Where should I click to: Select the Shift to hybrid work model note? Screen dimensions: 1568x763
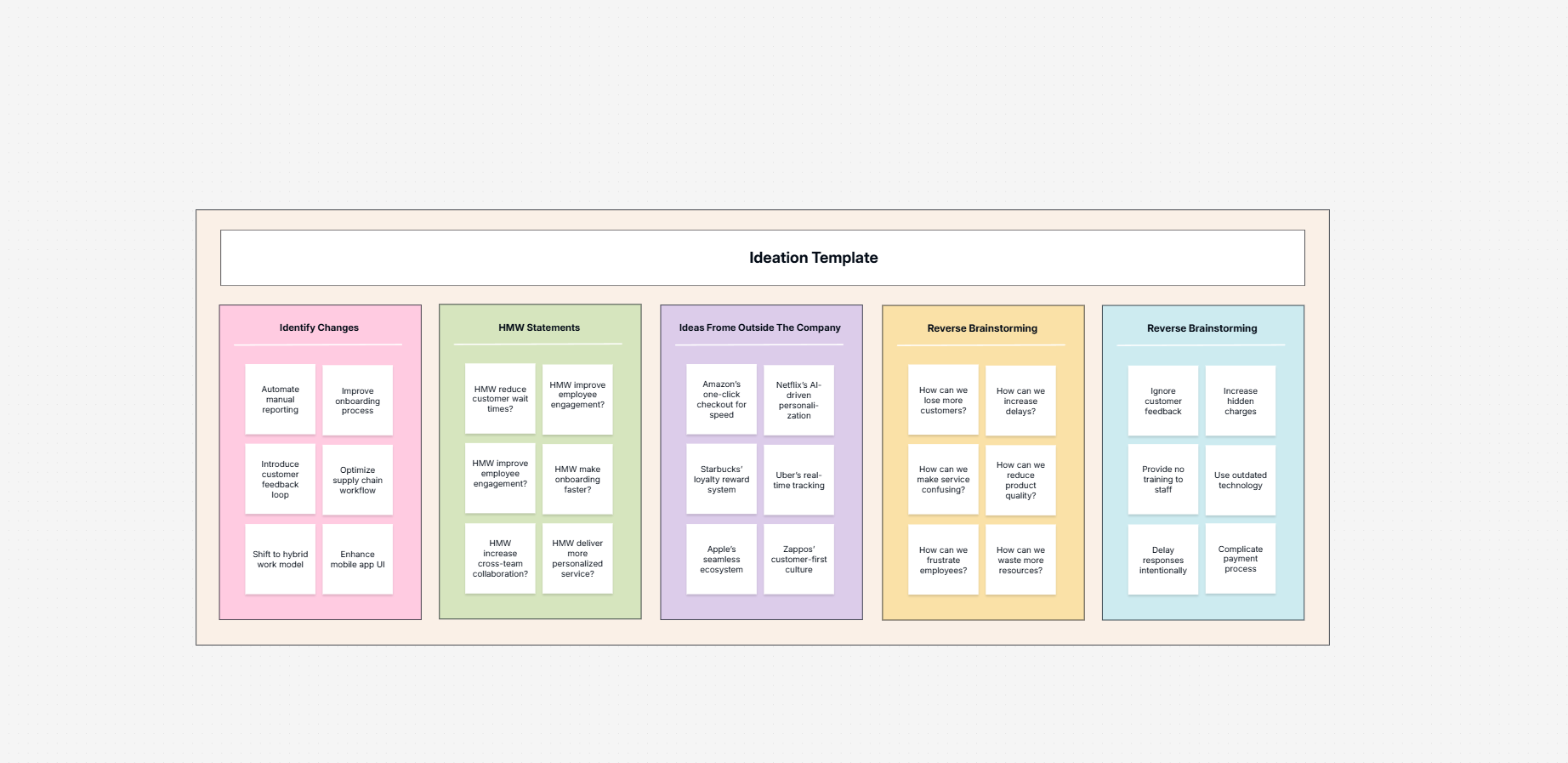tap(280, 559)
